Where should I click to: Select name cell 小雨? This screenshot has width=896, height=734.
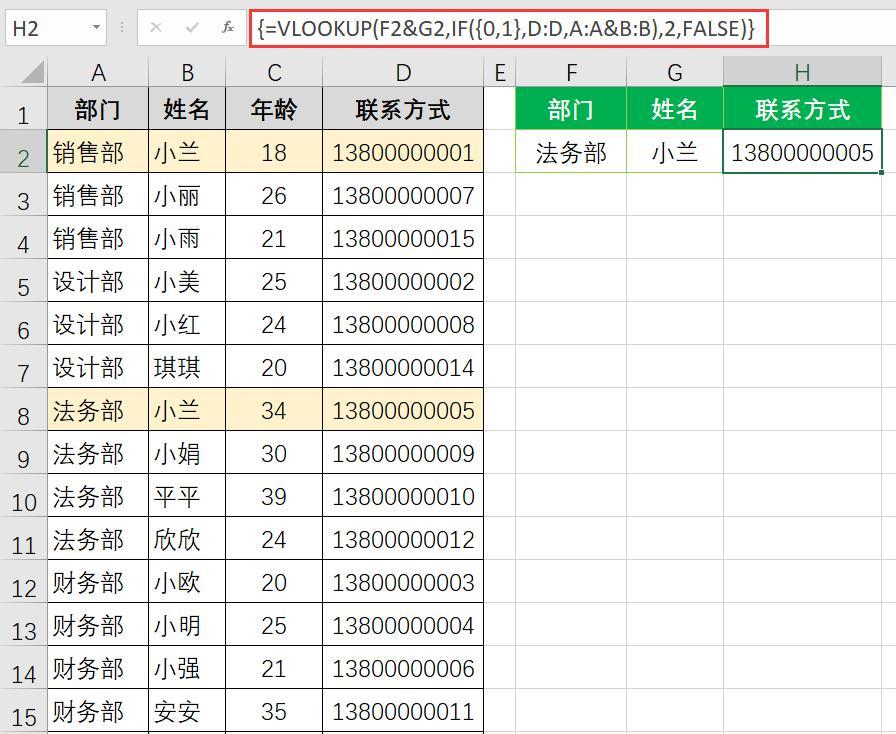[187, 237]
